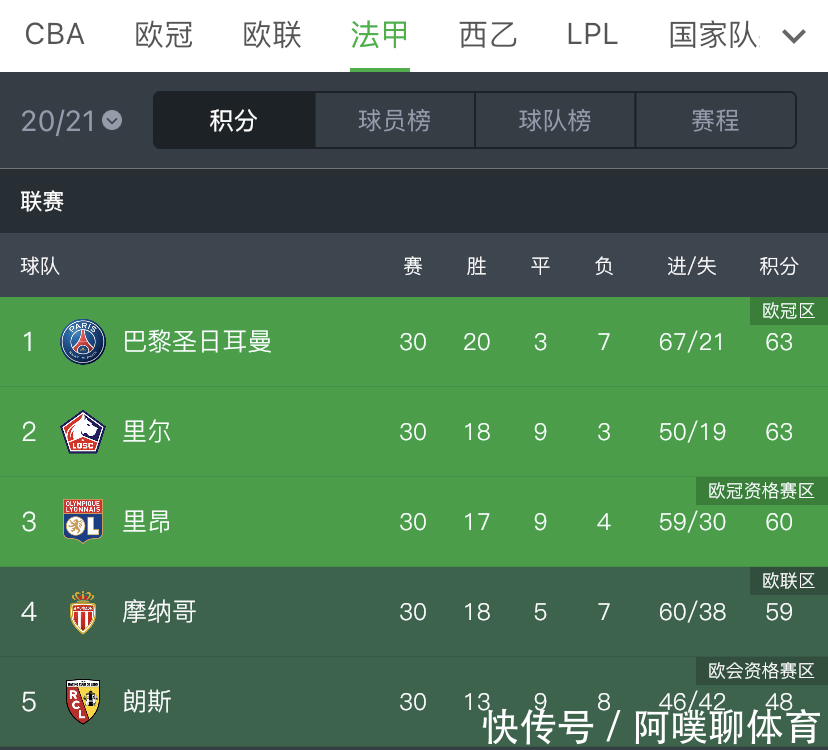Tap the AS Monaco club crest
The height and width of the screenshot is (750, 828).
[x=83, y=611]
